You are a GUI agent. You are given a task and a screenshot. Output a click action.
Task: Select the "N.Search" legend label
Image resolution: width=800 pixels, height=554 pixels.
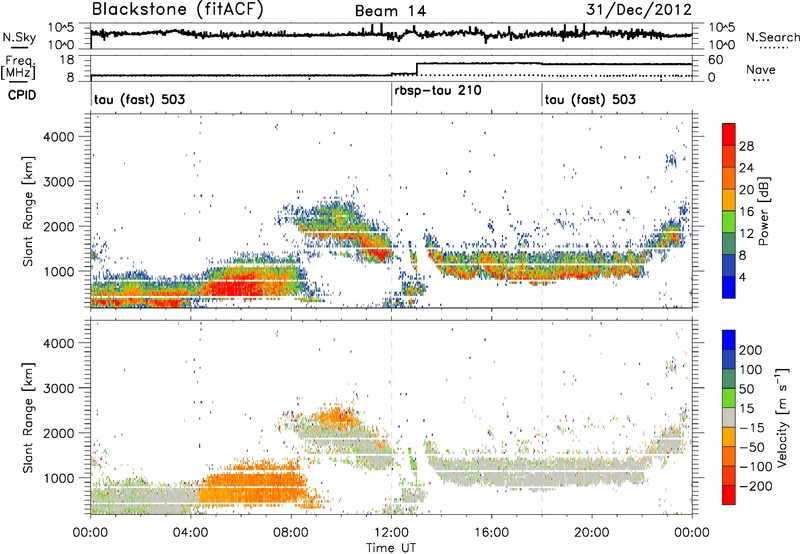pos(773,37)
